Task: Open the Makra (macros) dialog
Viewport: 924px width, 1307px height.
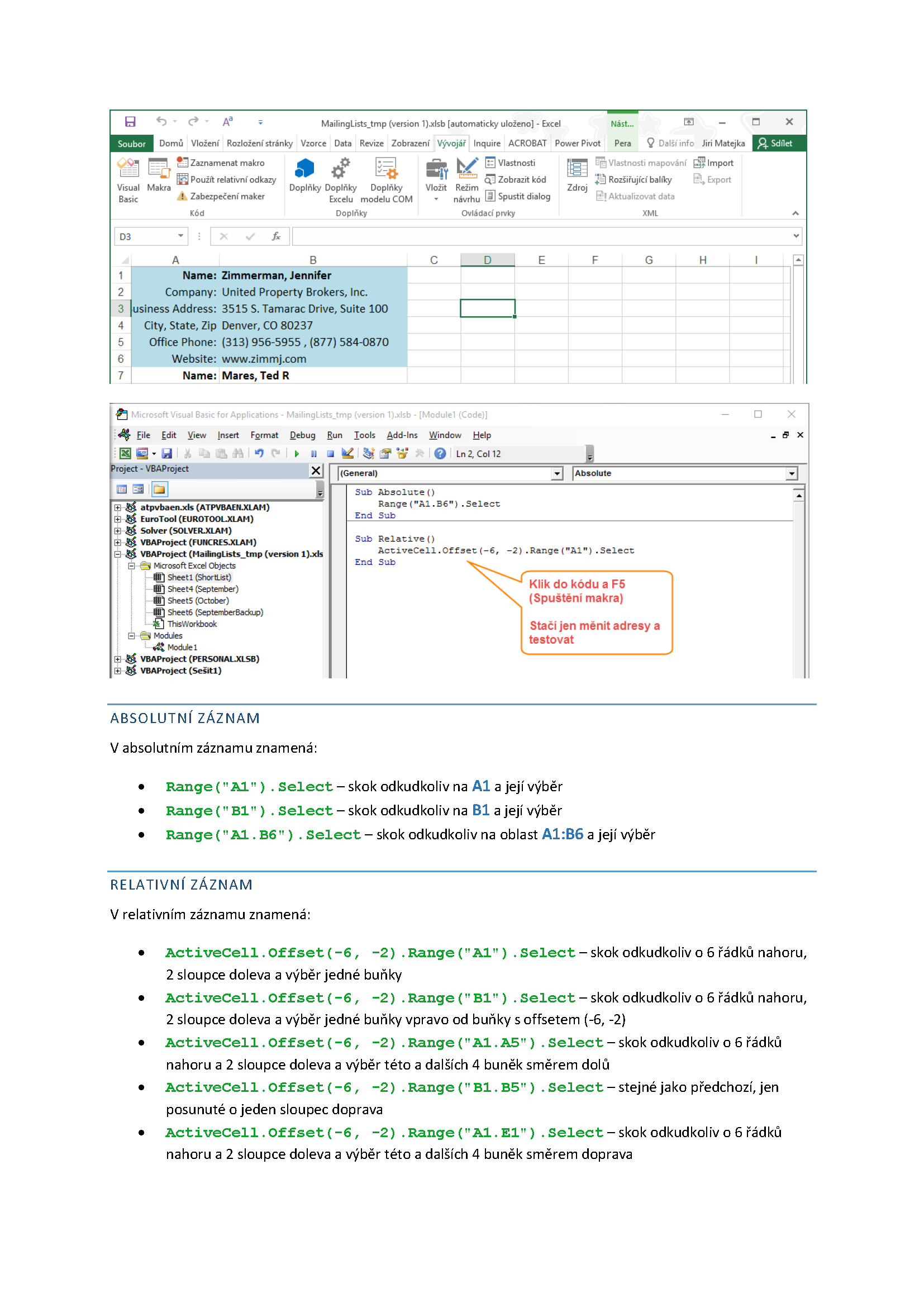Action: [x=159, y=175]
